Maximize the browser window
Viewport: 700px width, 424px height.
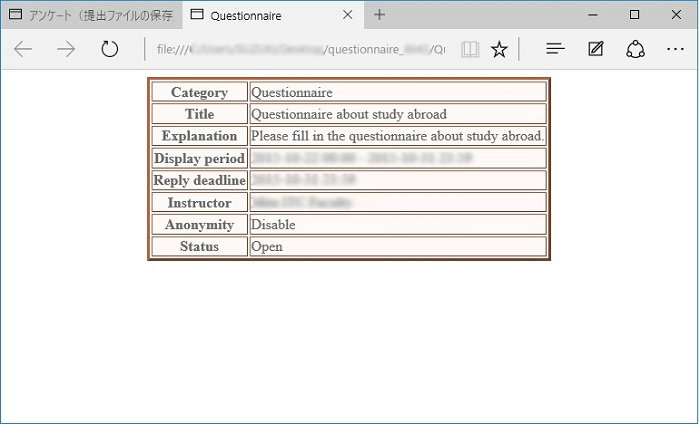point(634,15)
